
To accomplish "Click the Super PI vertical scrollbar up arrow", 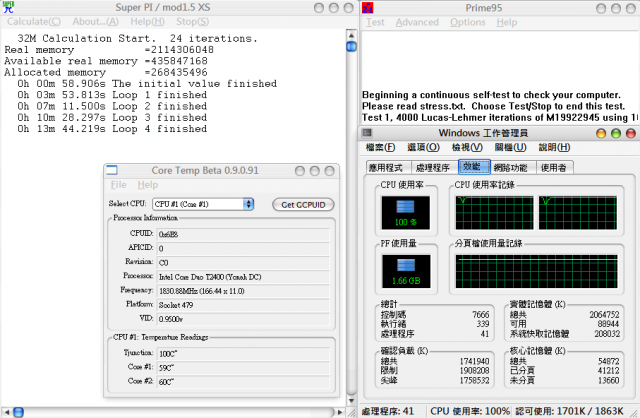I will point(351,34).
